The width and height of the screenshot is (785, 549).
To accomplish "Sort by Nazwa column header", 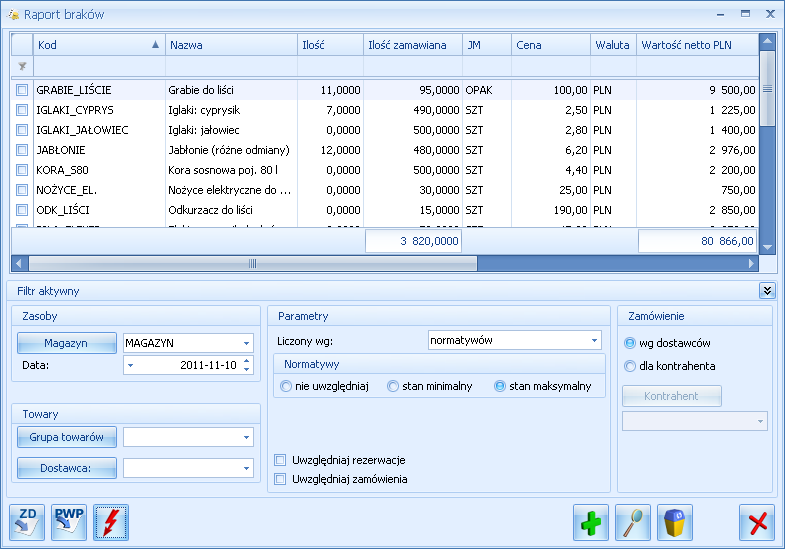I will pos(231,45).
